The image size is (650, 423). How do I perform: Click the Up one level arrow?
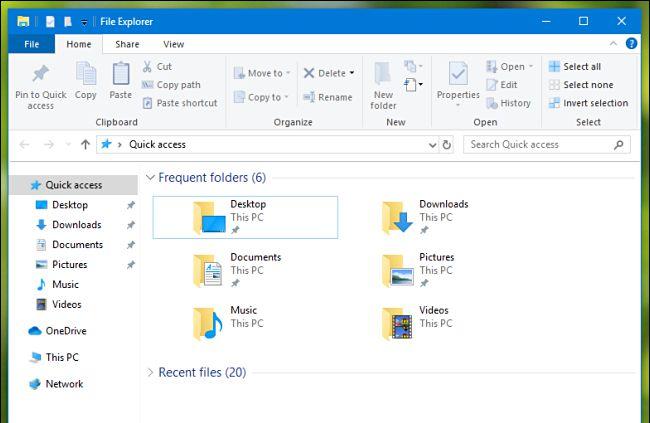(85, 144)
